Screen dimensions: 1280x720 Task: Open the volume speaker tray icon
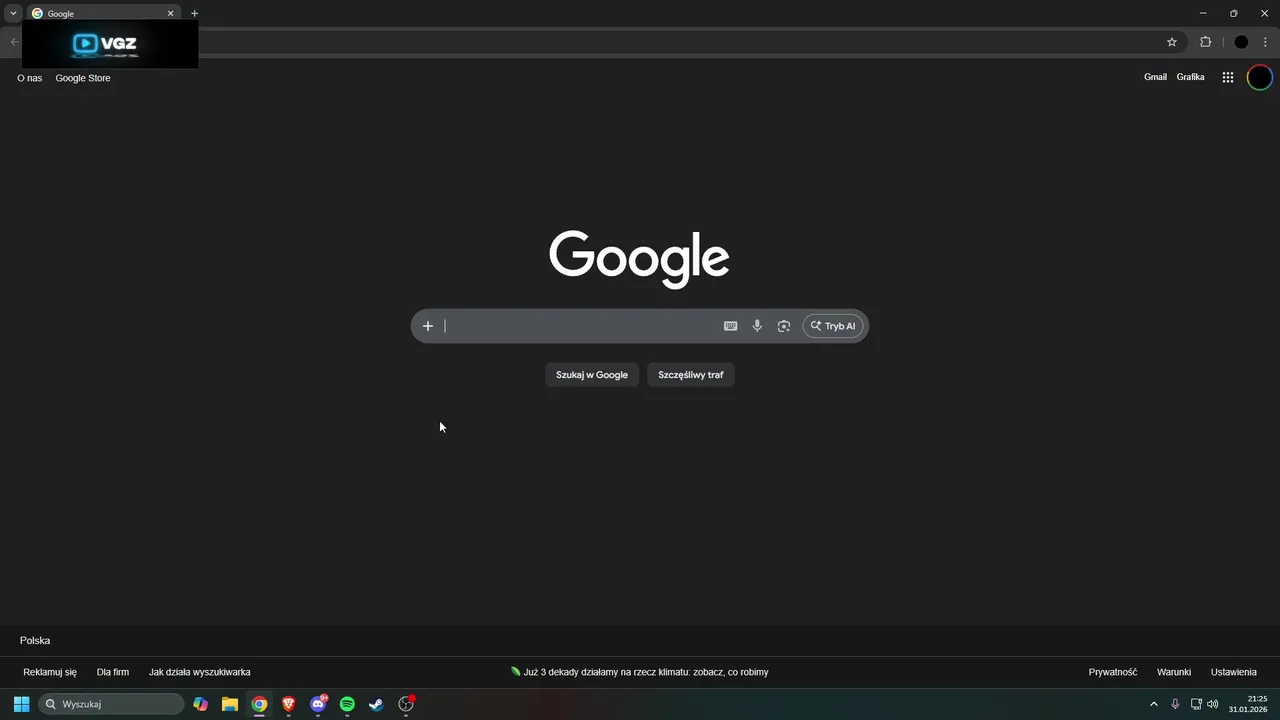tap(1213, 704)
